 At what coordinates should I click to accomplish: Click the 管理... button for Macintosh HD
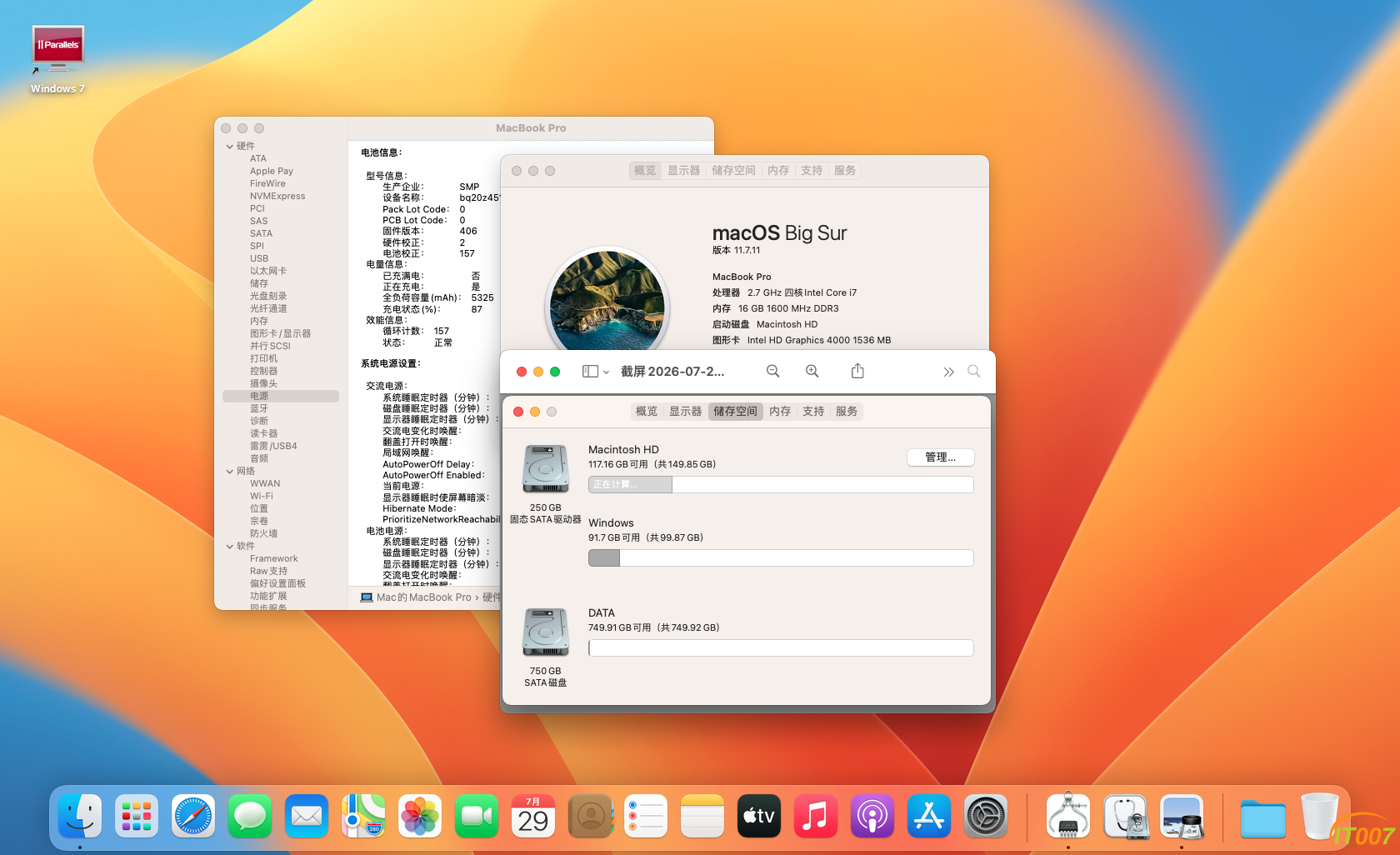click(941, 457)
